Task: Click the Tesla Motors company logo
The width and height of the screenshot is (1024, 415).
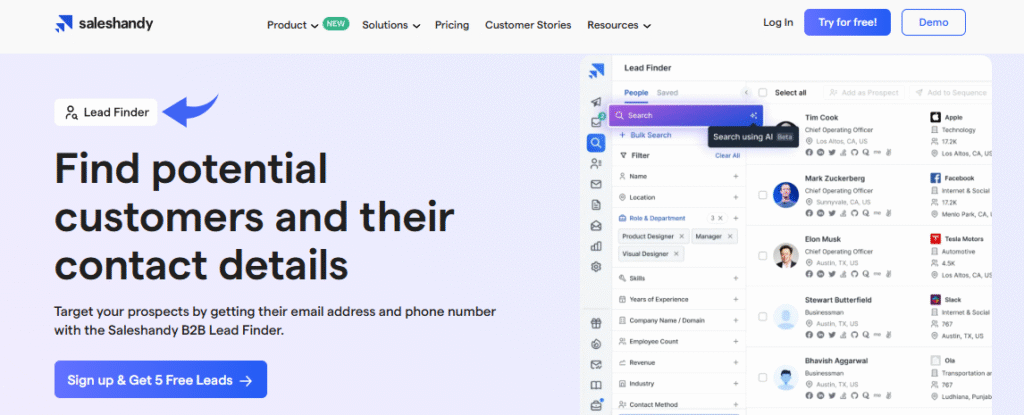Action: [x=935, y=239]
